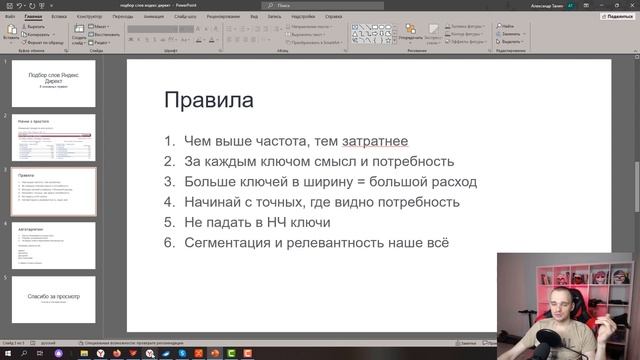Toggle Bold formatting in the Font group
Image resolution: width=640 pixels, height=360 pixels.
click(131, 40)
